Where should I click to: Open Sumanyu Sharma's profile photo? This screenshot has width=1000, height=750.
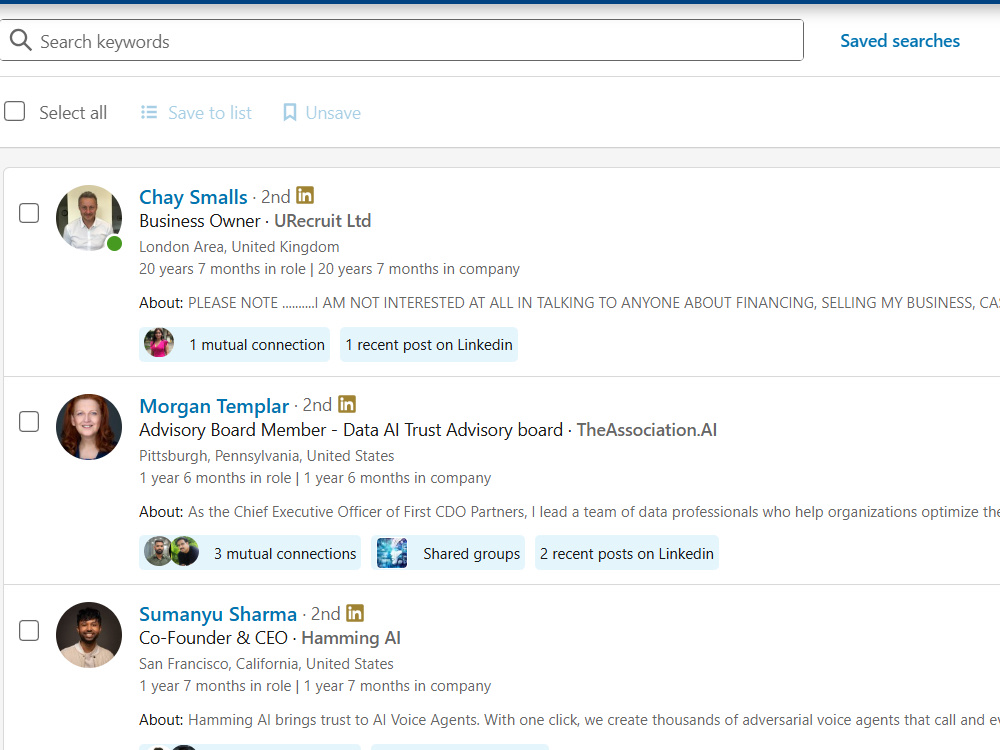point(89,635)
